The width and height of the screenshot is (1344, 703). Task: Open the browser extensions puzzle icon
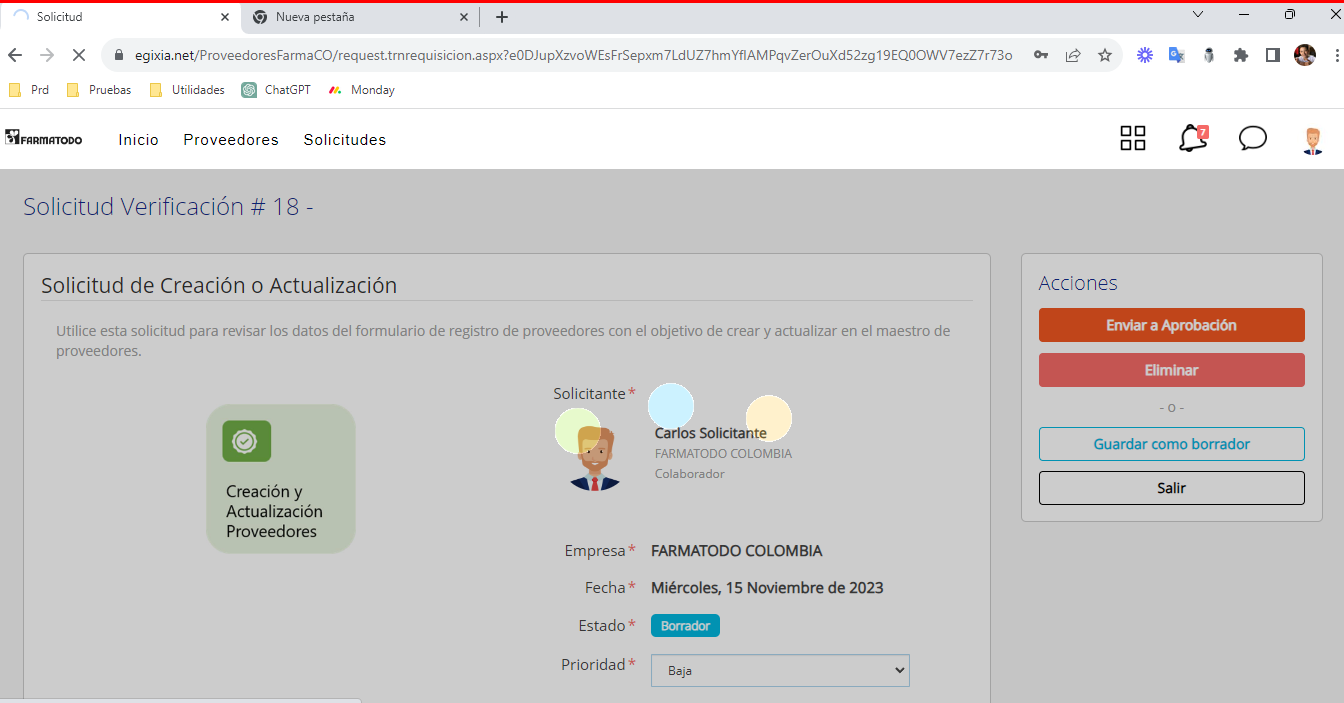pyautogui.click(x=1241, y=56)
